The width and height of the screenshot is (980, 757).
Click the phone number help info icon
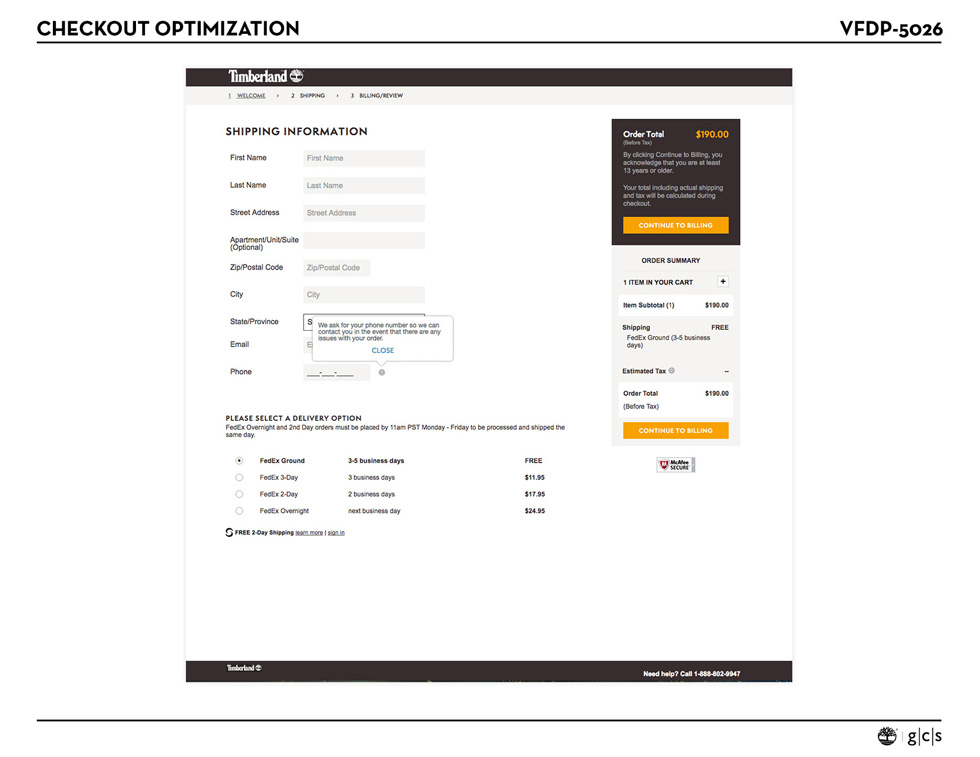(x=382, y=373)
